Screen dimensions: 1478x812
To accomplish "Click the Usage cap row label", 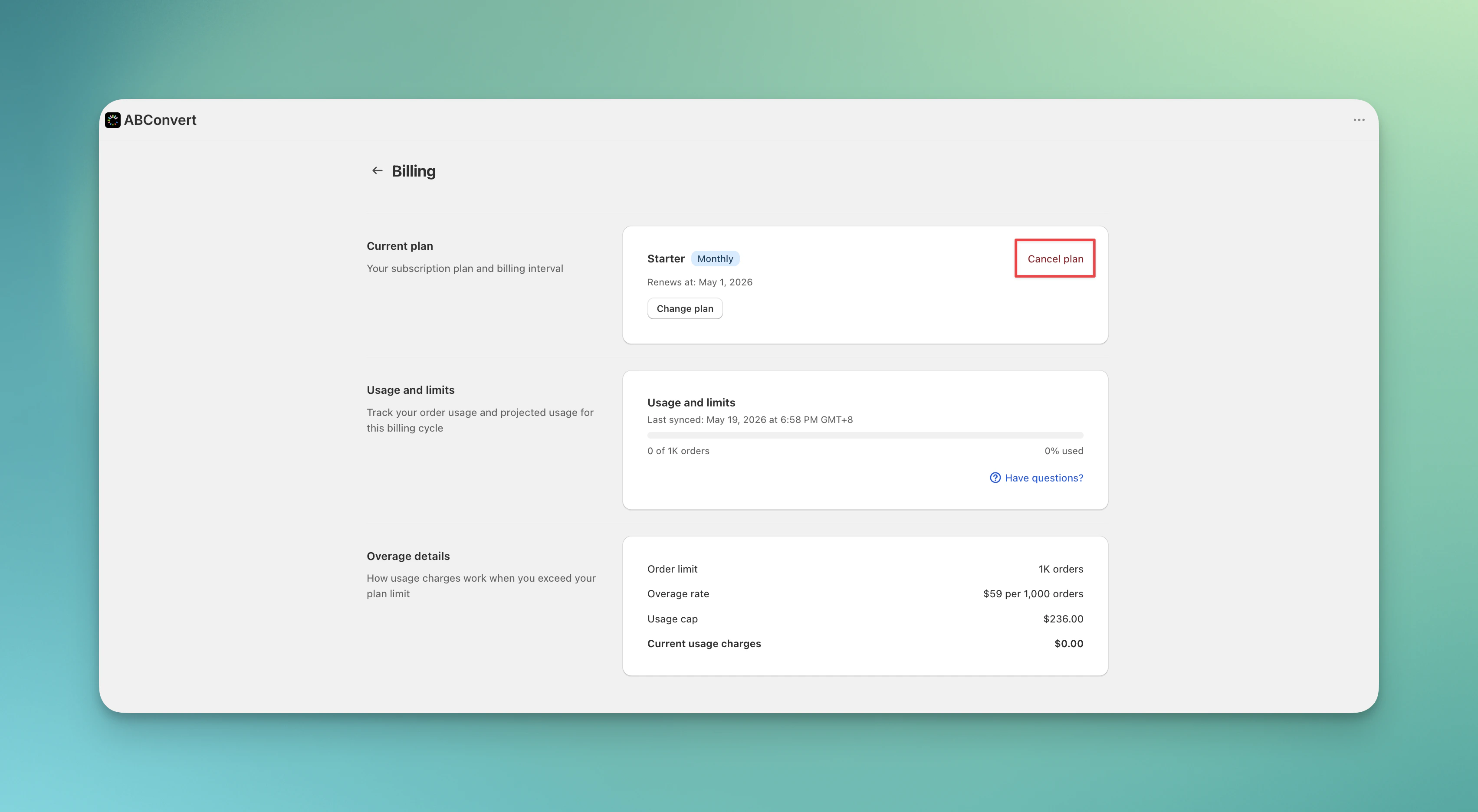I will [x=672, y=619].
